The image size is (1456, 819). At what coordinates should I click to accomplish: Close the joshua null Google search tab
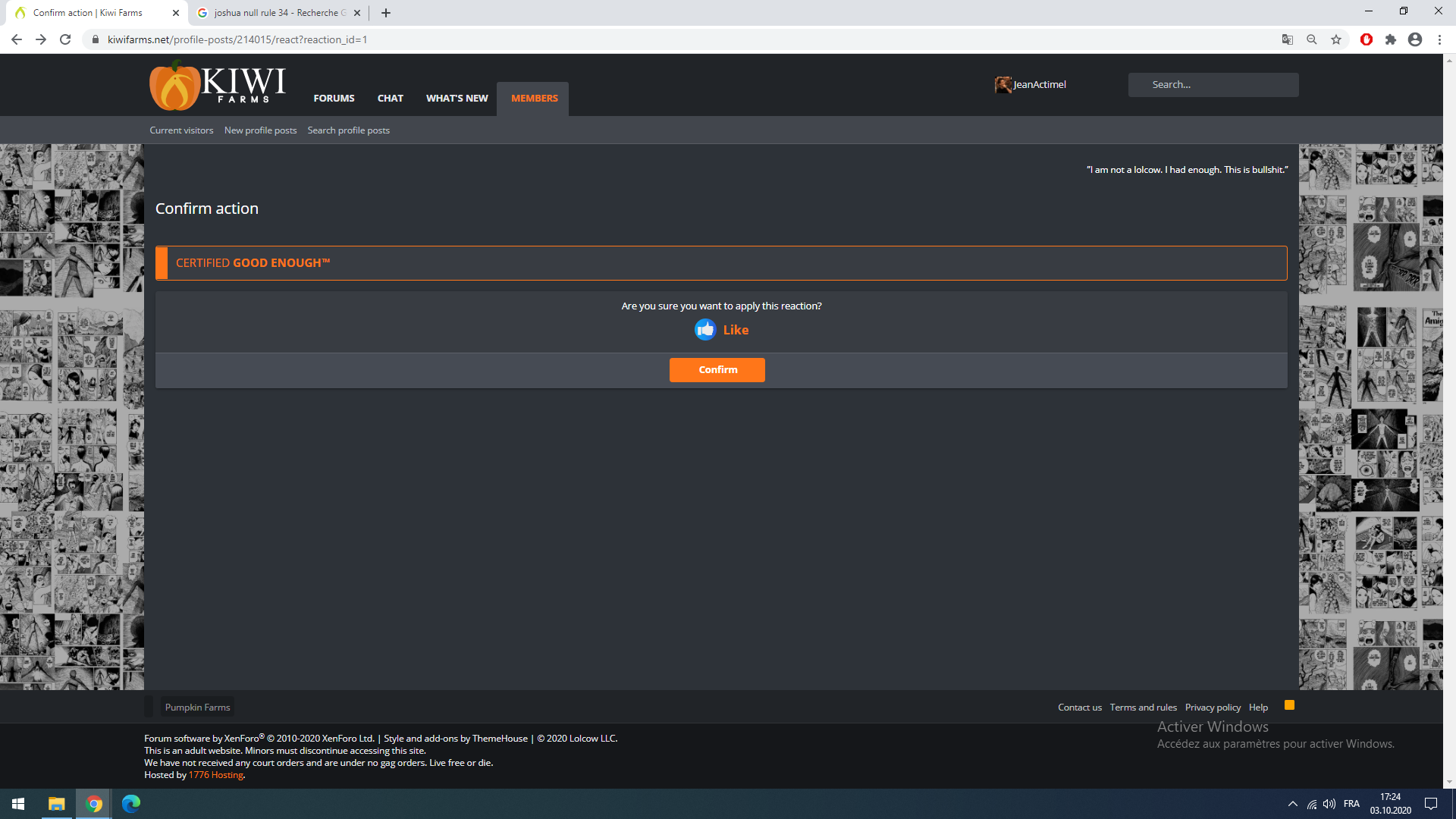coord(357,13)
